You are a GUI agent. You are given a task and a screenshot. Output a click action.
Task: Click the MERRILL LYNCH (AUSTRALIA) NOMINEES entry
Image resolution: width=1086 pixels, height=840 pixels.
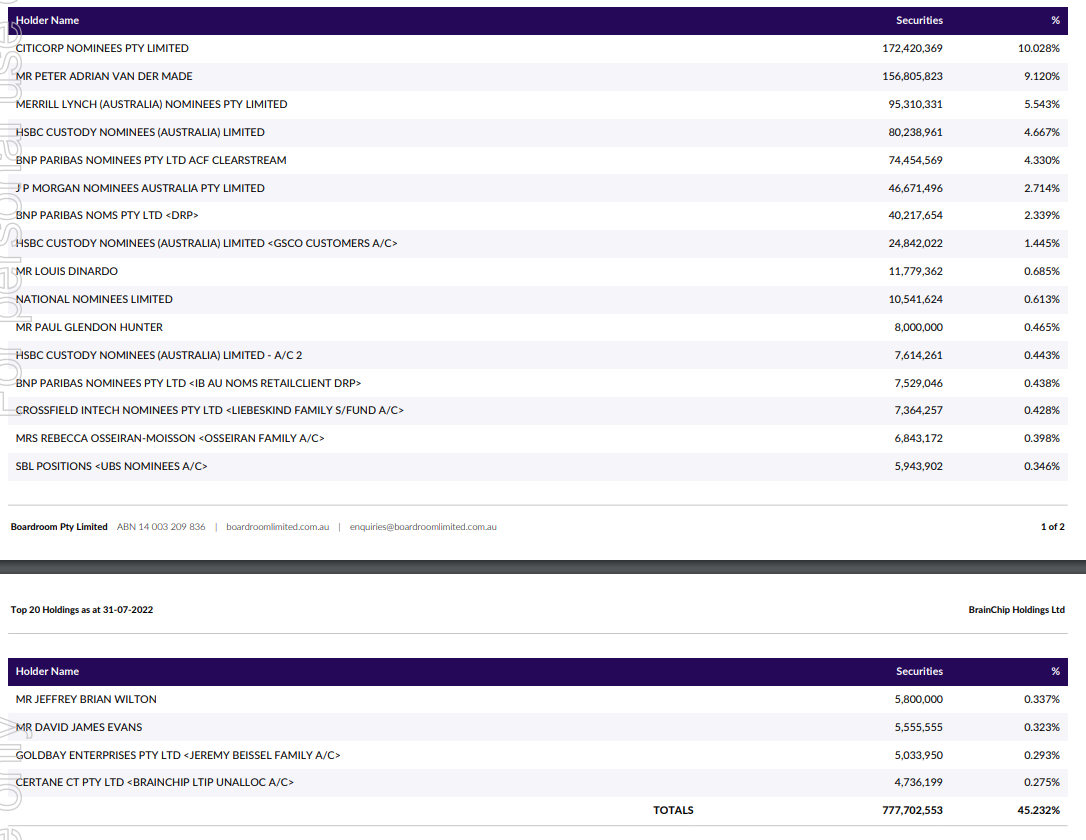click(151, 104)
